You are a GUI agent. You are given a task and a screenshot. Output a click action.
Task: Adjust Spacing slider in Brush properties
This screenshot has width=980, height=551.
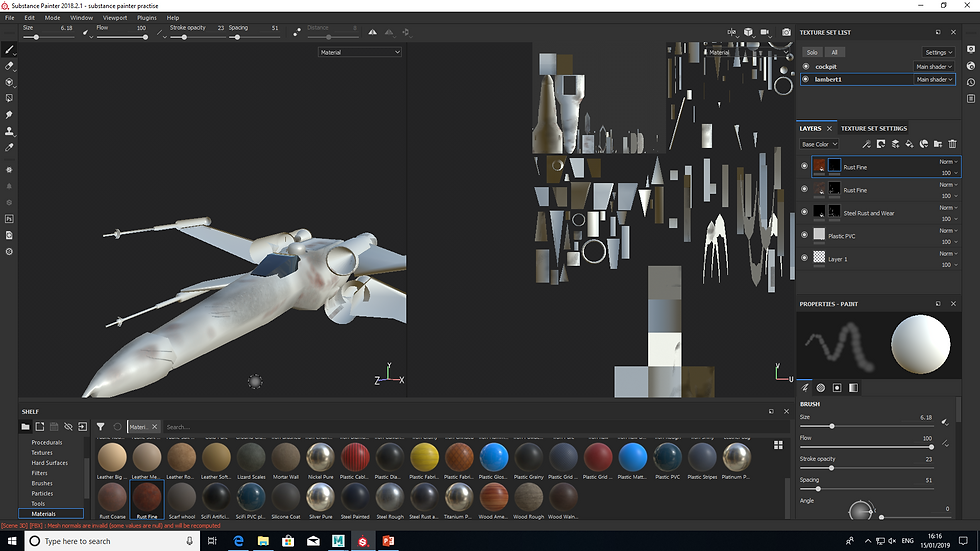coord(866,489)
